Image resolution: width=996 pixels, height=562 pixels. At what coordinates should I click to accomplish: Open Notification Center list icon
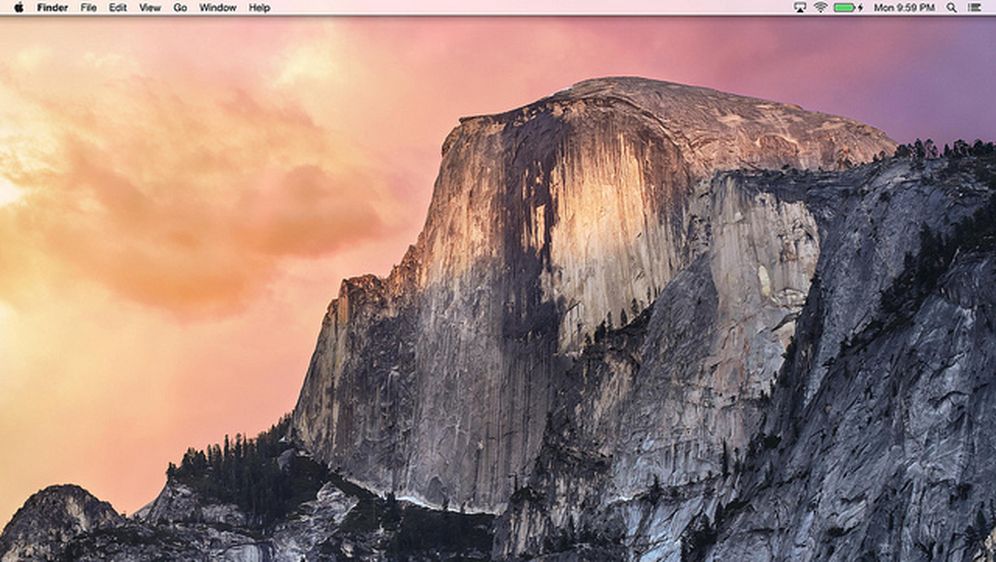tap(974, 7)
